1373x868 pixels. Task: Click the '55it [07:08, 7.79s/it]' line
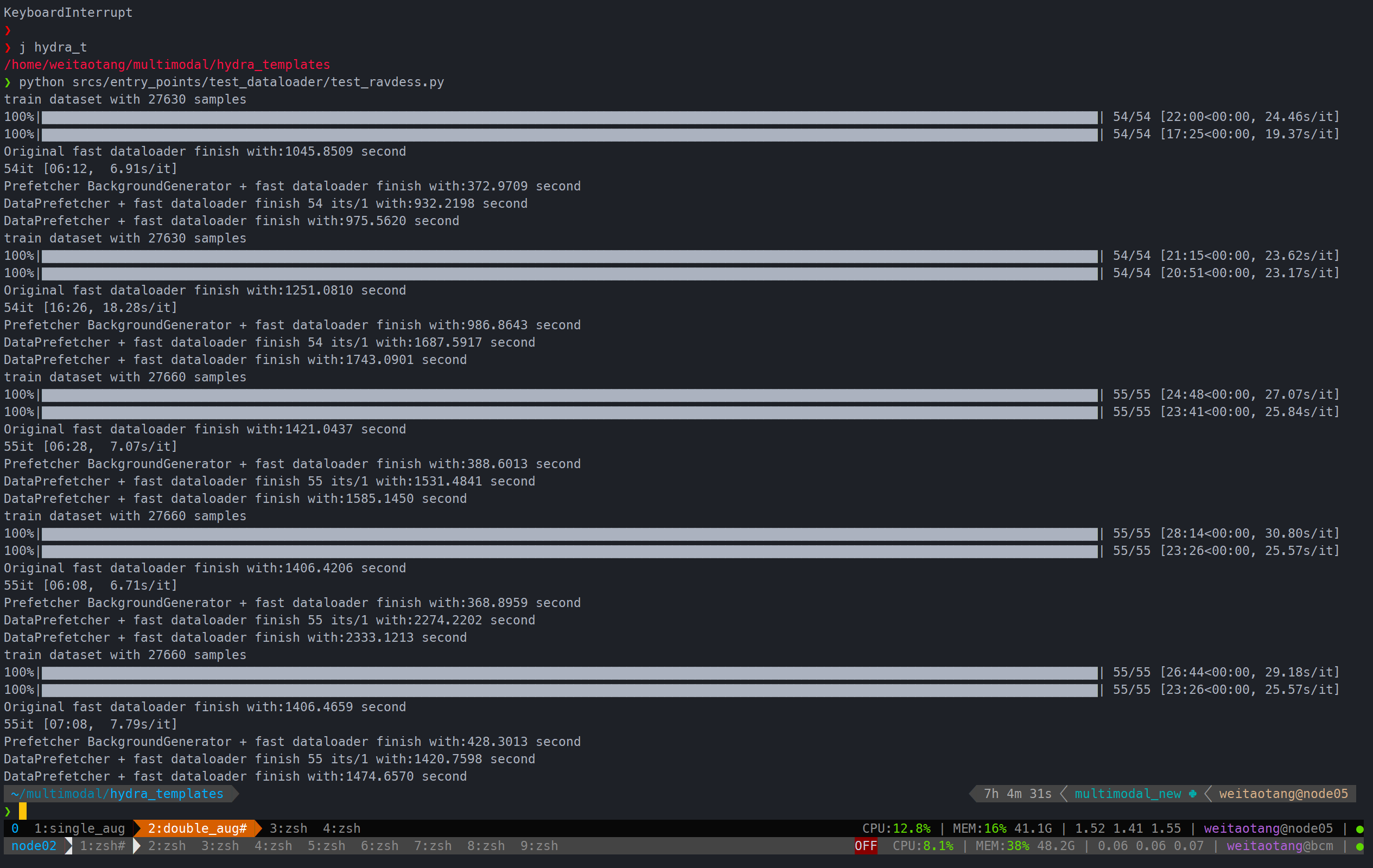pyautogui.click(x=91, y=724)
